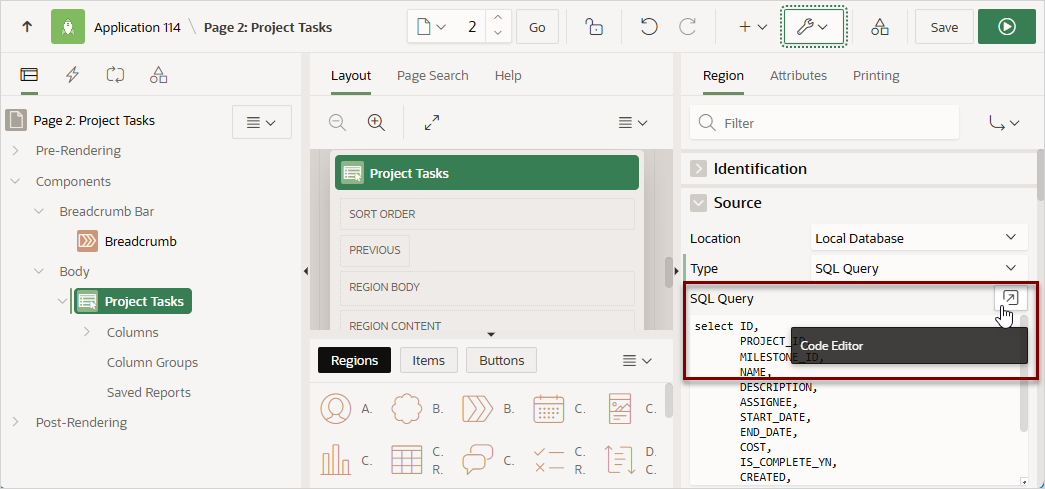This screenshot has height=489, width=1045.
Task: Click the Application 114 breadcrumb link
Action: pos(137,27)
